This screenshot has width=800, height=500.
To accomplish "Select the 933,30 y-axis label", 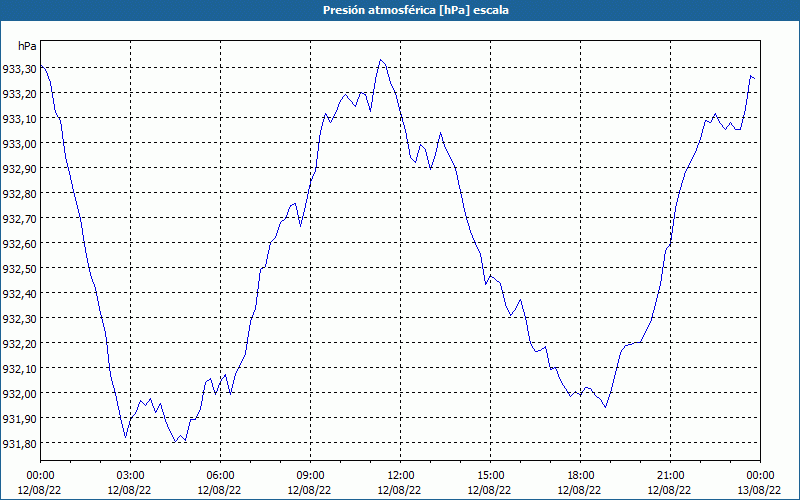I will (19, 68).
